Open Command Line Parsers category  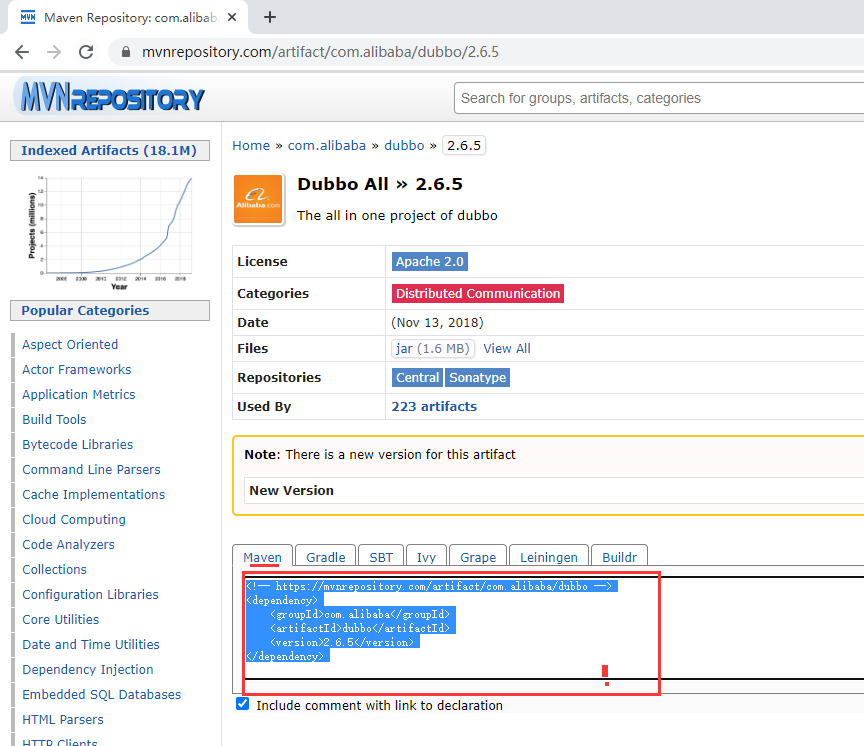(91, 469)
